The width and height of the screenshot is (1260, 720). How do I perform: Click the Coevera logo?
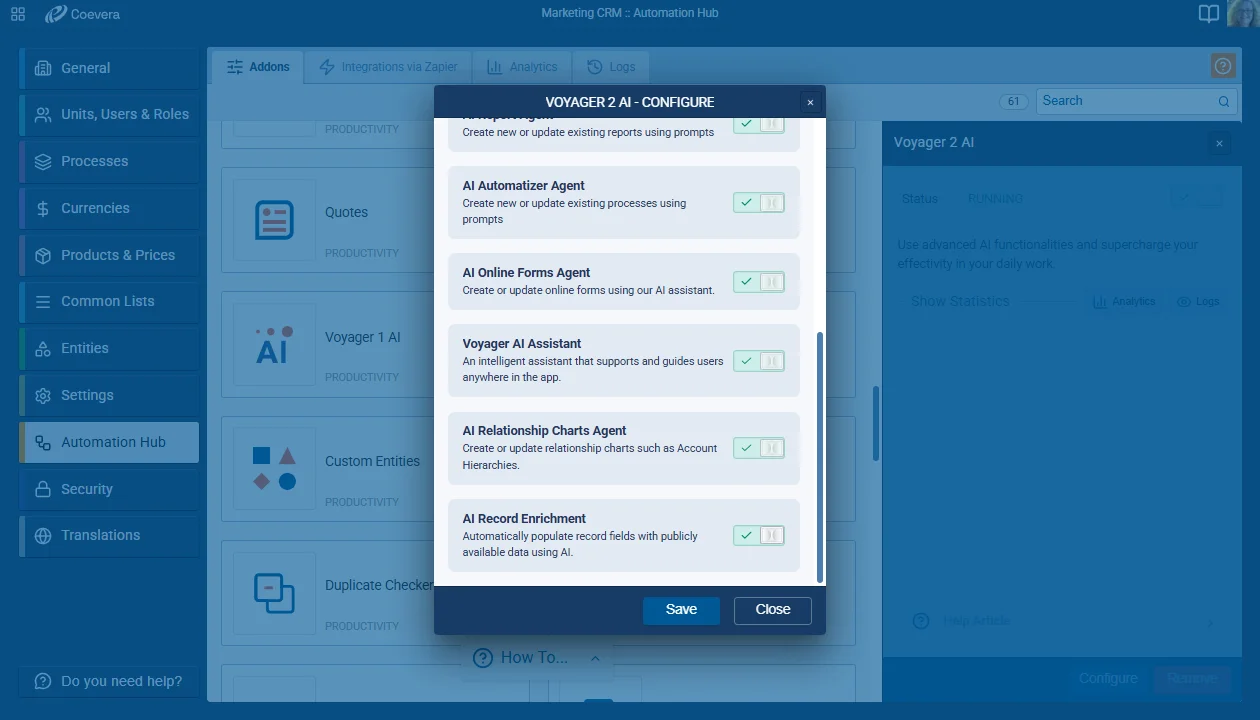tap(83, 14)
